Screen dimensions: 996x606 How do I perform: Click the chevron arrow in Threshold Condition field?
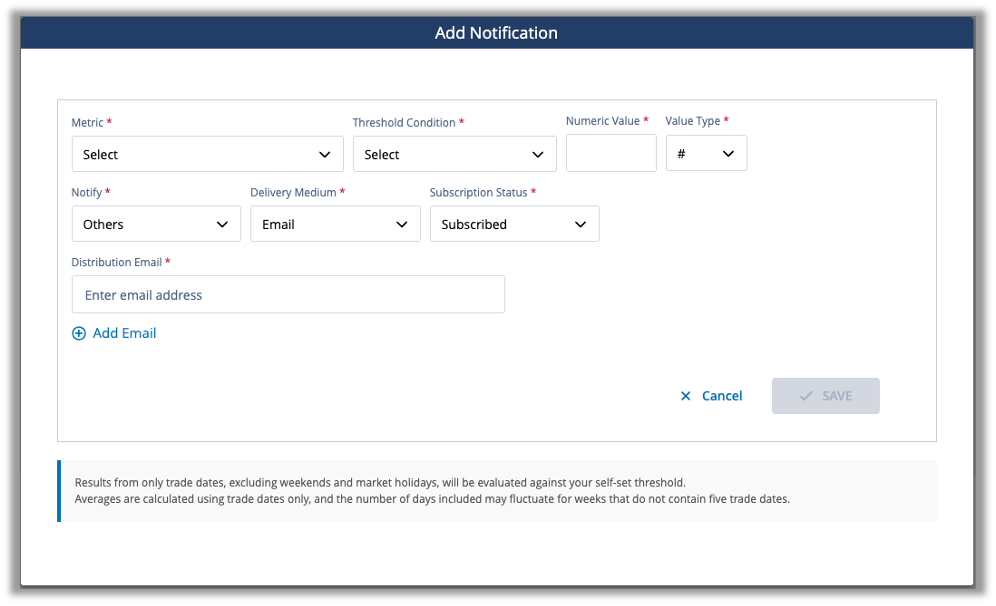(x=538, y=155)
